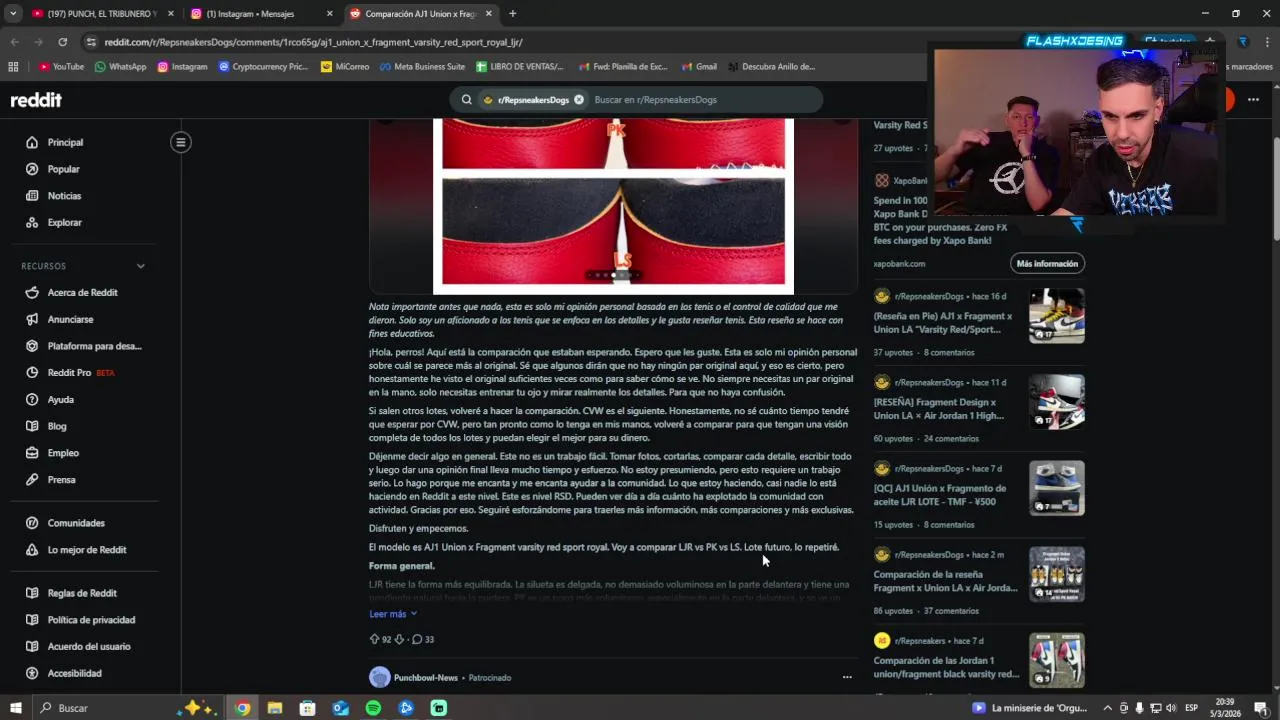Screen dimensions: 1280x720
Task: Open the Windows Start menu
Action: coord(14,708)
